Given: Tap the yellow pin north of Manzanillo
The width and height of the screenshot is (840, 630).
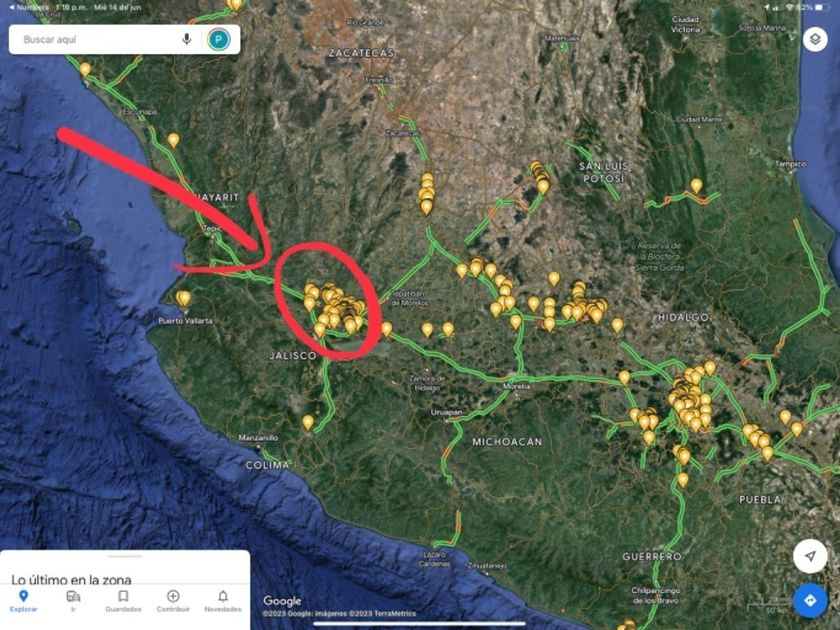Looking at the screenshot, I should pyautogui.click(x=308, y=422).
